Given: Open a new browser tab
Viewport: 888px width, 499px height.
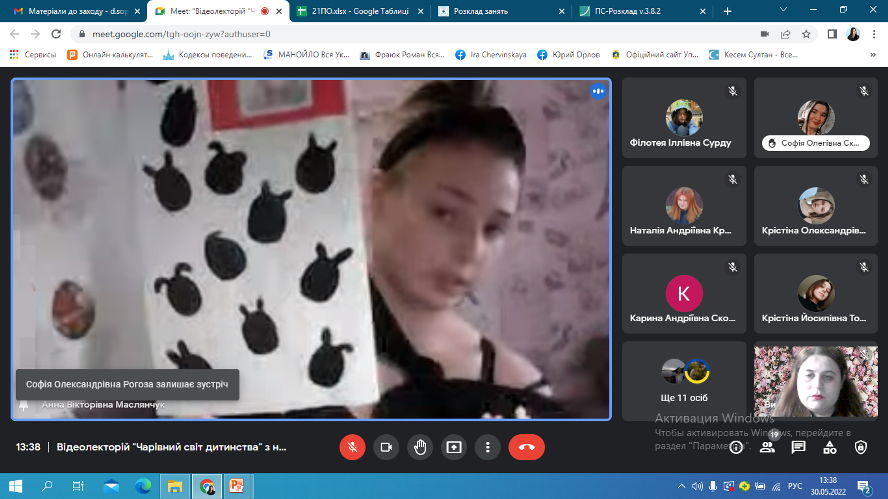Looking at the screenshot, I should click(728, 11).
